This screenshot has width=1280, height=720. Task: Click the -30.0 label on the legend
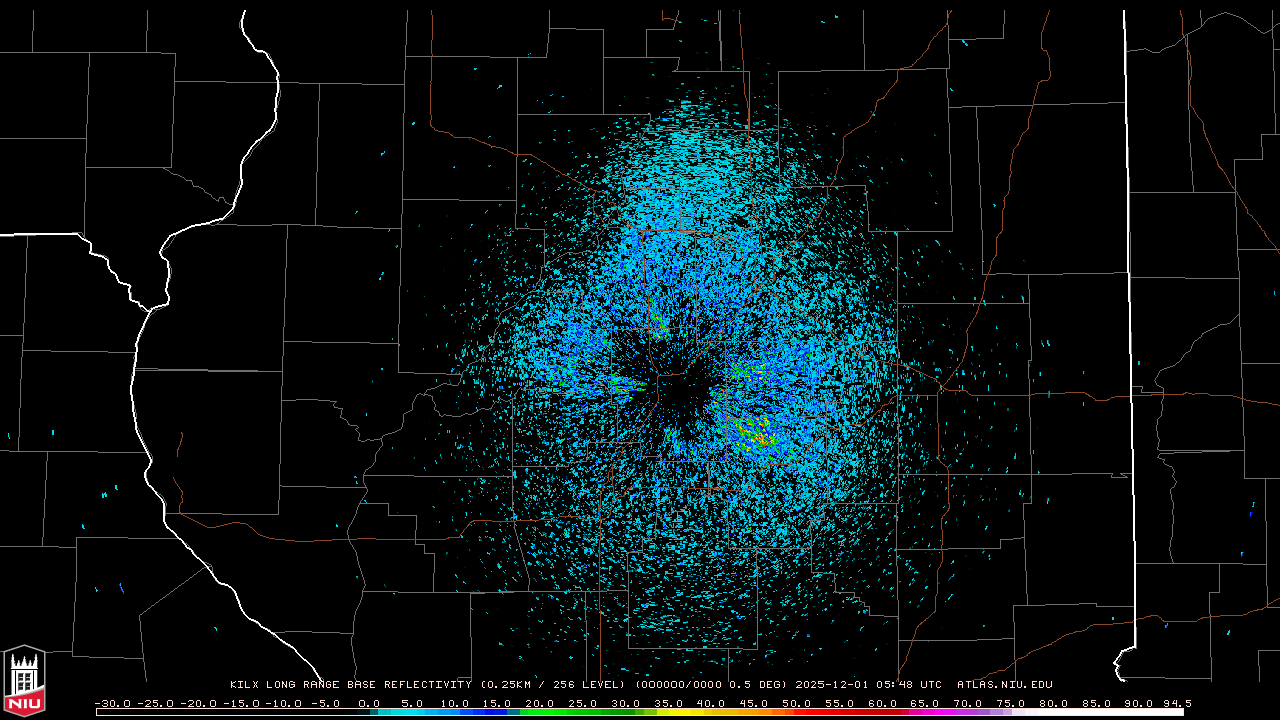click(112, 703)
